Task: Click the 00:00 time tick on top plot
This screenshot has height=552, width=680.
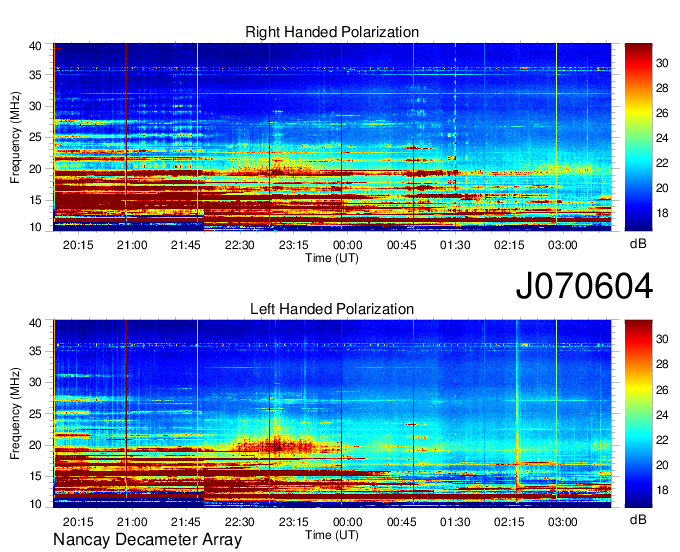Action: click(347, 245)
